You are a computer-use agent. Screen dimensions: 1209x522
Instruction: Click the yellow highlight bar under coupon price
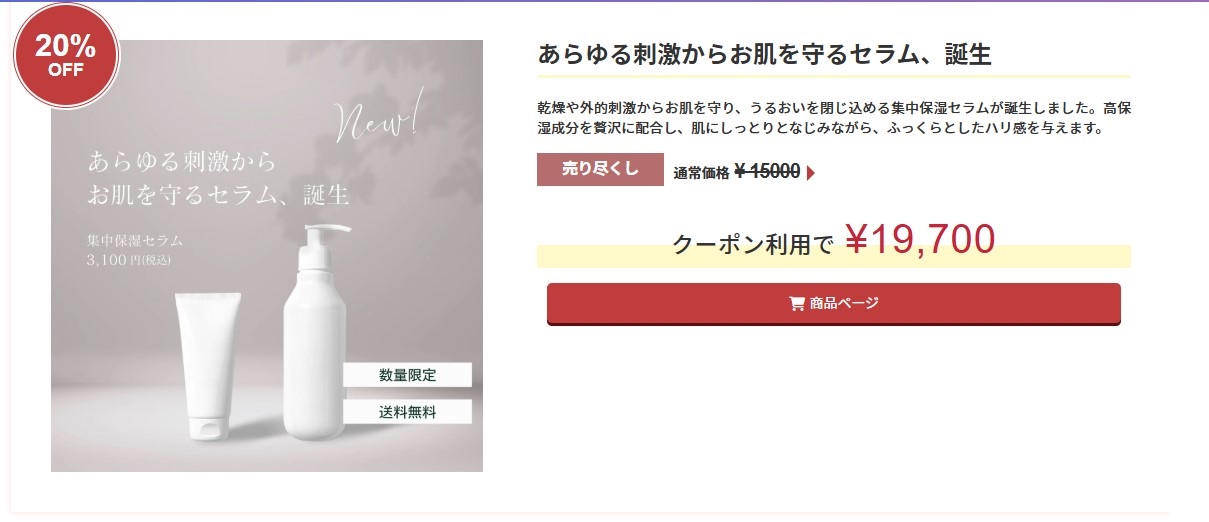tap(1060, 258)
